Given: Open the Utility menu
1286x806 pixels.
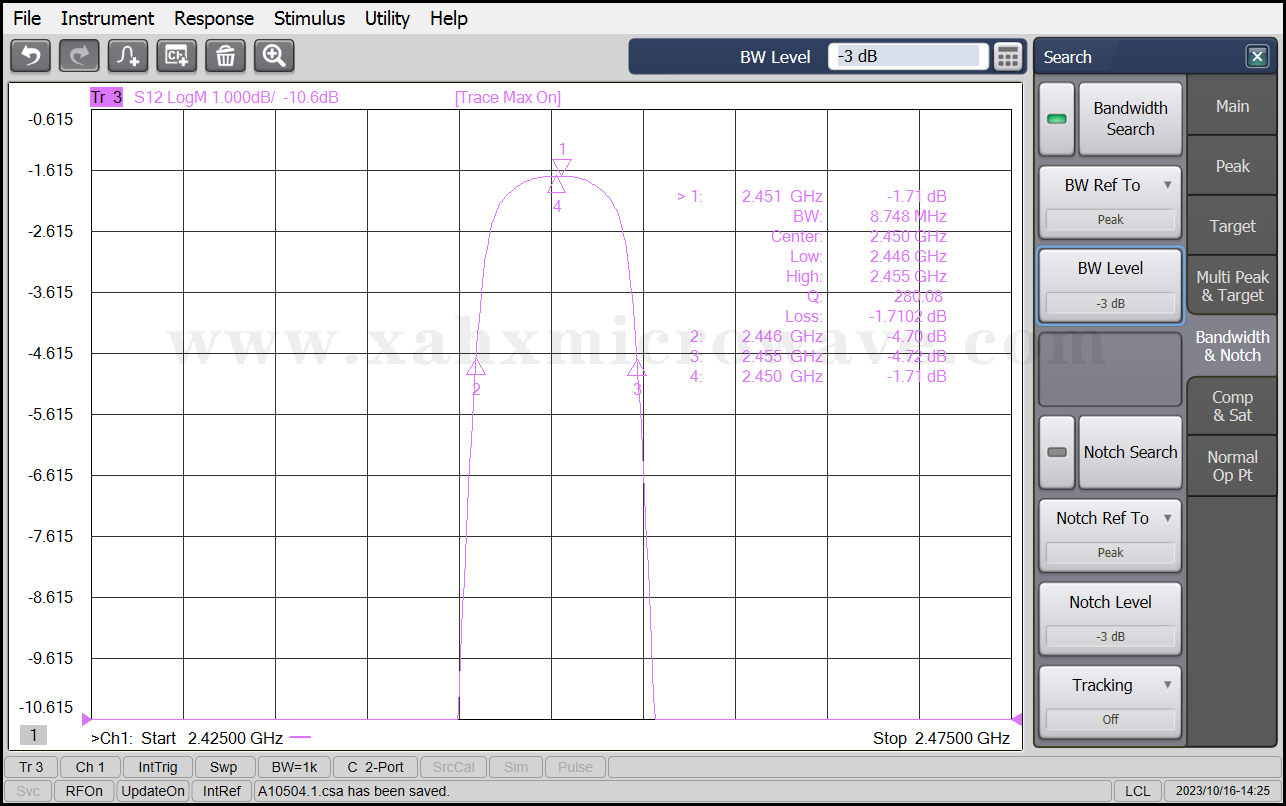Looking at the screenshot, I should (x=387, y=18).
